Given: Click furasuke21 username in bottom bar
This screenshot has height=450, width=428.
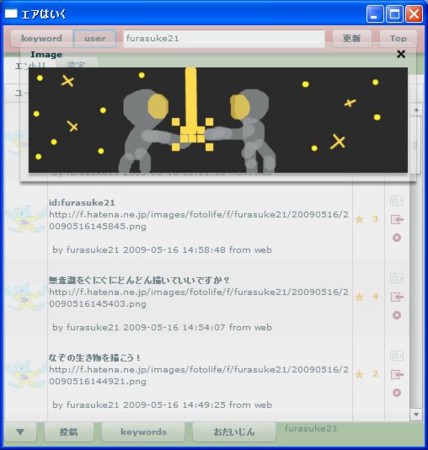Looking at the screenshot, I should pos(311,428).
